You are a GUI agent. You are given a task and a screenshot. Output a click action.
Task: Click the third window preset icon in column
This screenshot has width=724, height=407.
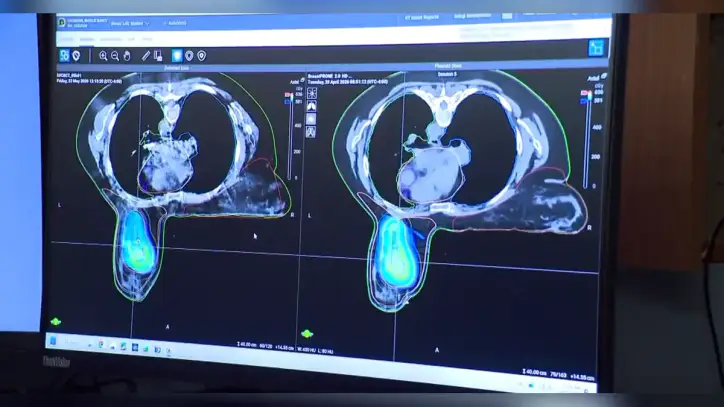click(x=311, y=119)
